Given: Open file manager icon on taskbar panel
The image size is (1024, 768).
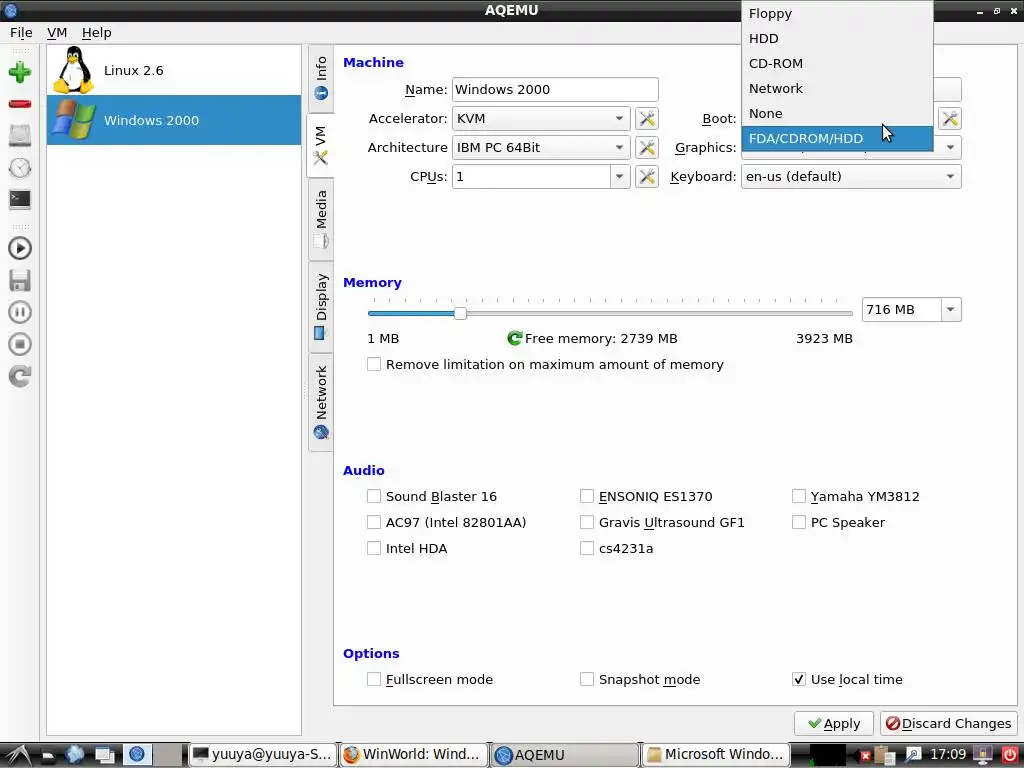Looking at the screenshot, I should [x=48, y=755].
